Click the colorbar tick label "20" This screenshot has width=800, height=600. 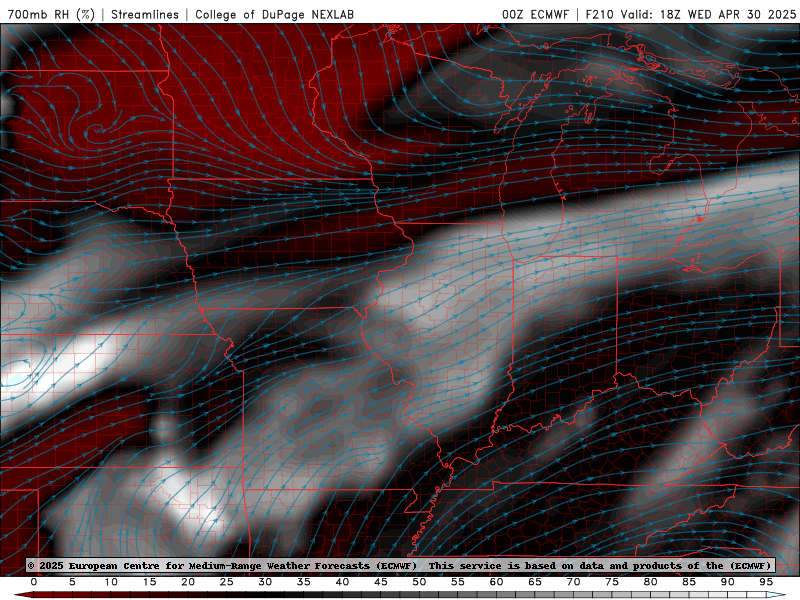coord(188,582)
